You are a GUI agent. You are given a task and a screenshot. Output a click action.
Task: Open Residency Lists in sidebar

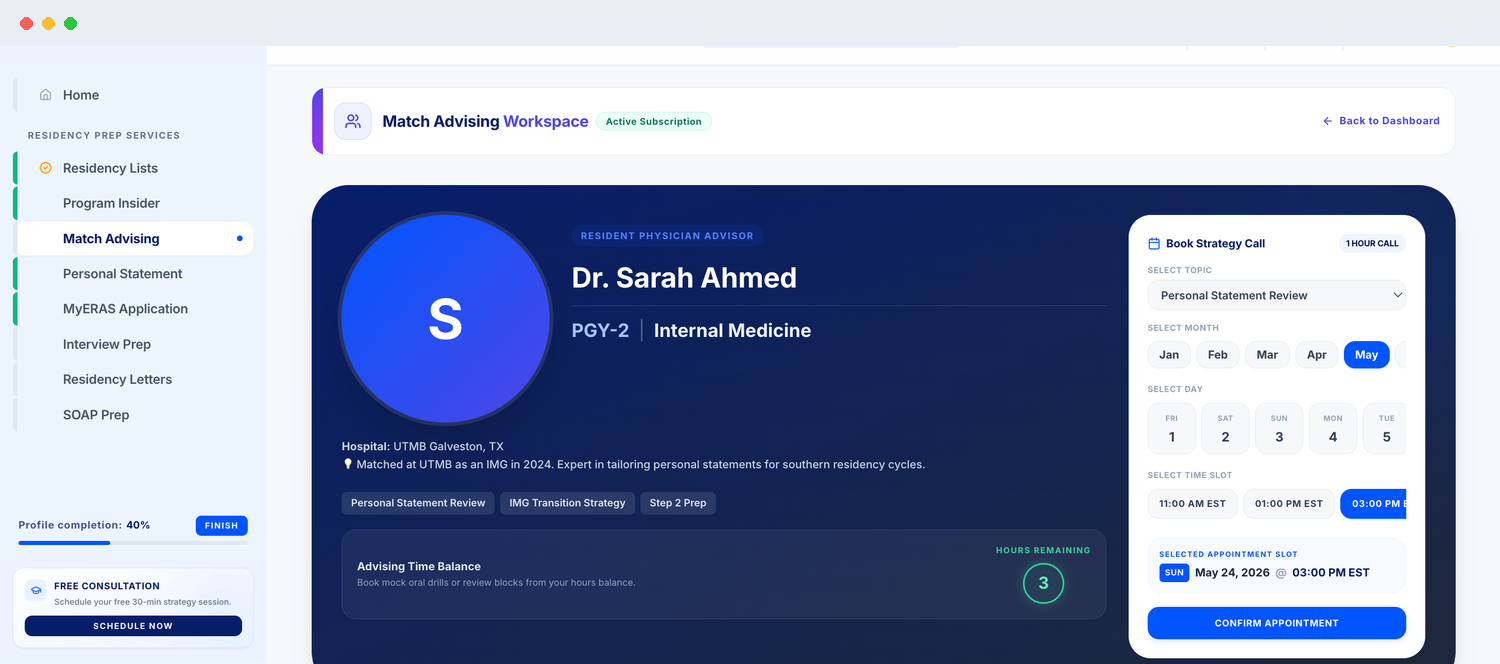click(133, 168)
